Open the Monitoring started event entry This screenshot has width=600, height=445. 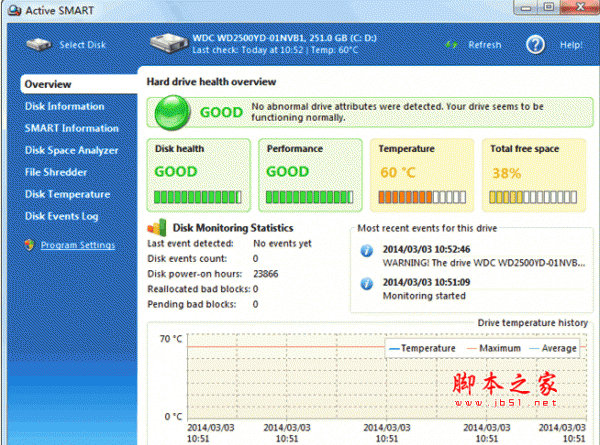click(424, 296)
